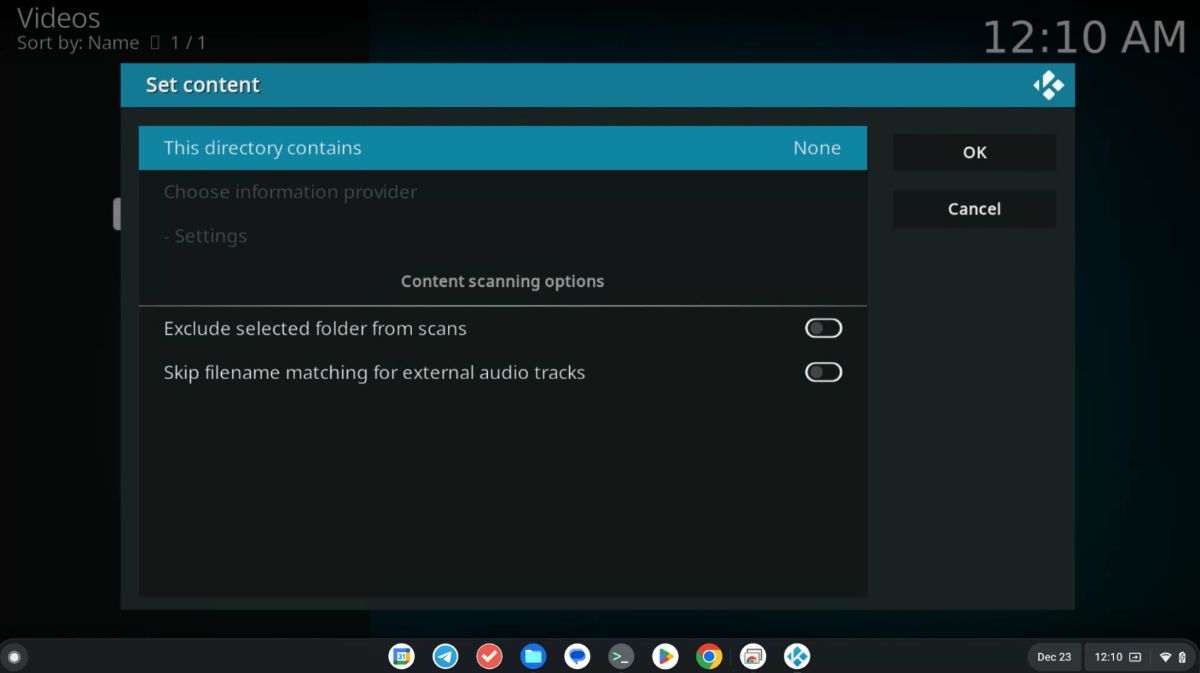
Task: Open the screen capture app on the shelf
Action: pyautogui.click(x=753, y=657)
